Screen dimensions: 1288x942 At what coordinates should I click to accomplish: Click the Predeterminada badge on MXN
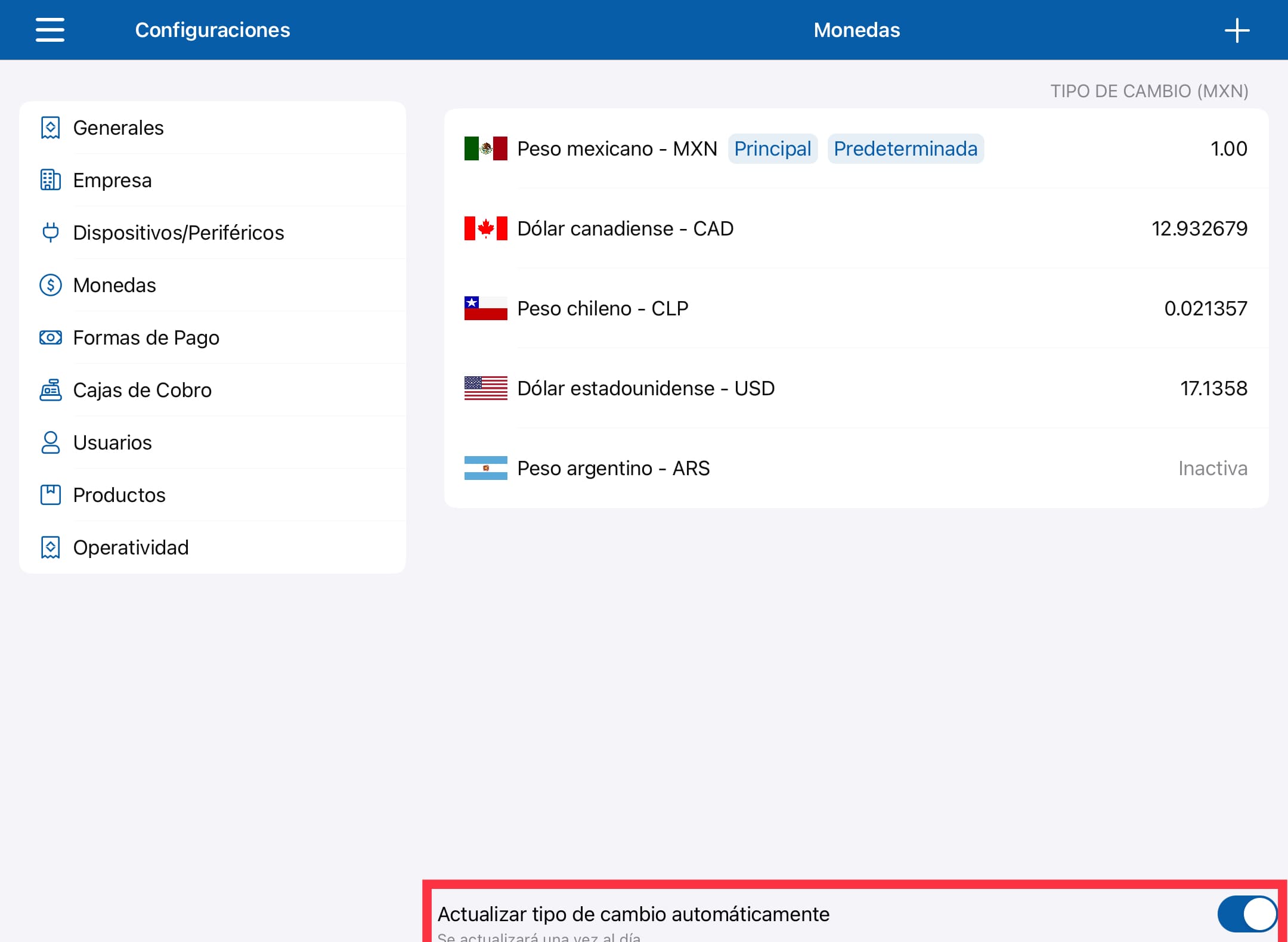tap(906, 148)
